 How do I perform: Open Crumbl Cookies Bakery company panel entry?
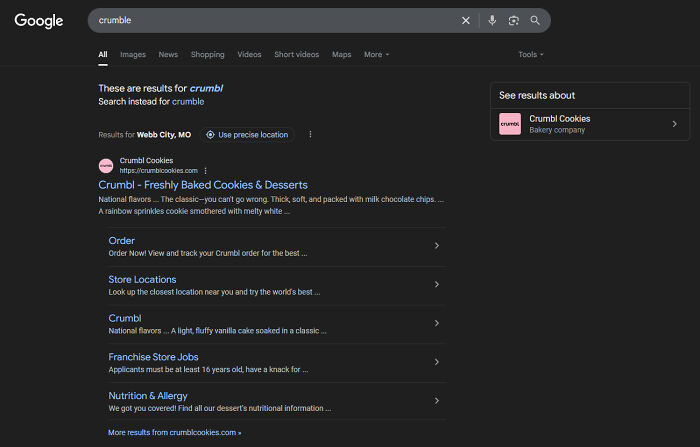[x=590, y=124]
